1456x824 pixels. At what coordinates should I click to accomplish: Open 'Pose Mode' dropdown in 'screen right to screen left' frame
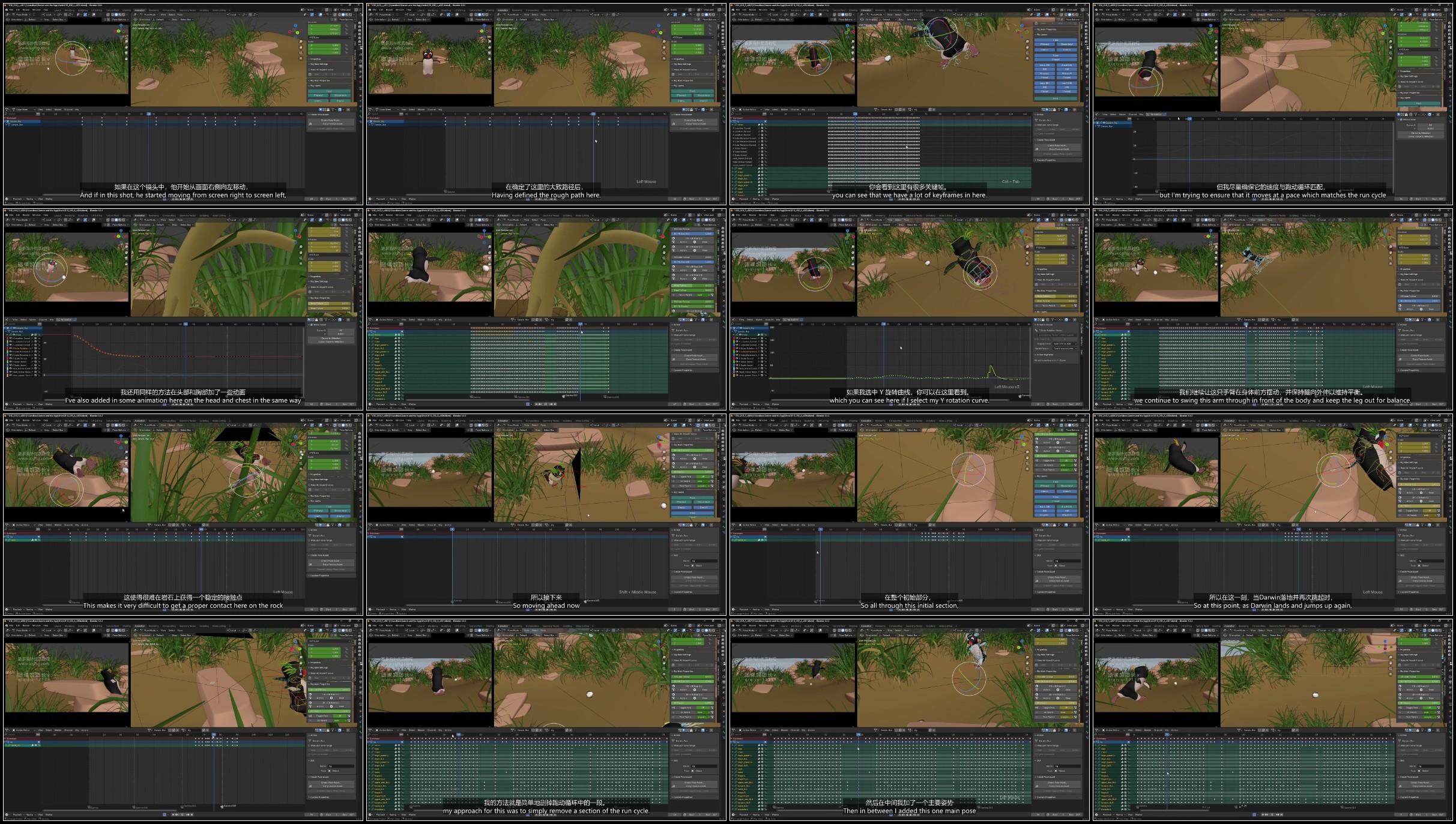pyautogui.click(x=22, y=14)
